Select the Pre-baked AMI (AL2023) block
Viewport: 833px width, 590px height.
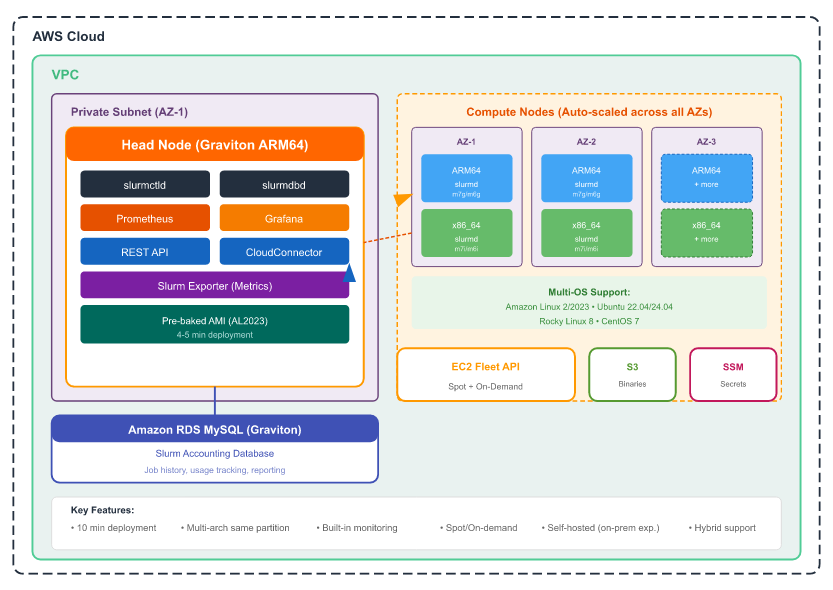(x=215, y=324)
